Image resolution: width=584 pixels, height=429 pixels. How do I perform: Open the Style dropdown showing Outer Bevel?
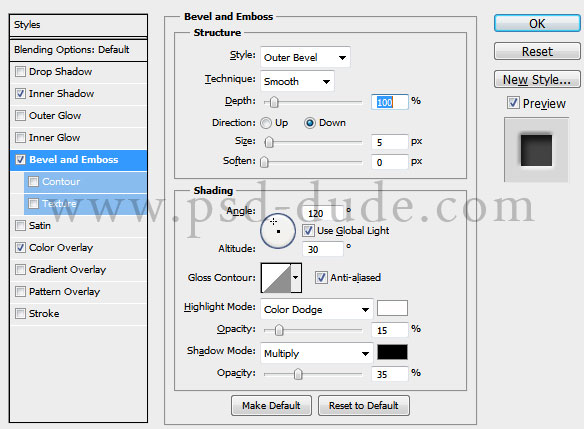tap(305, 57)
